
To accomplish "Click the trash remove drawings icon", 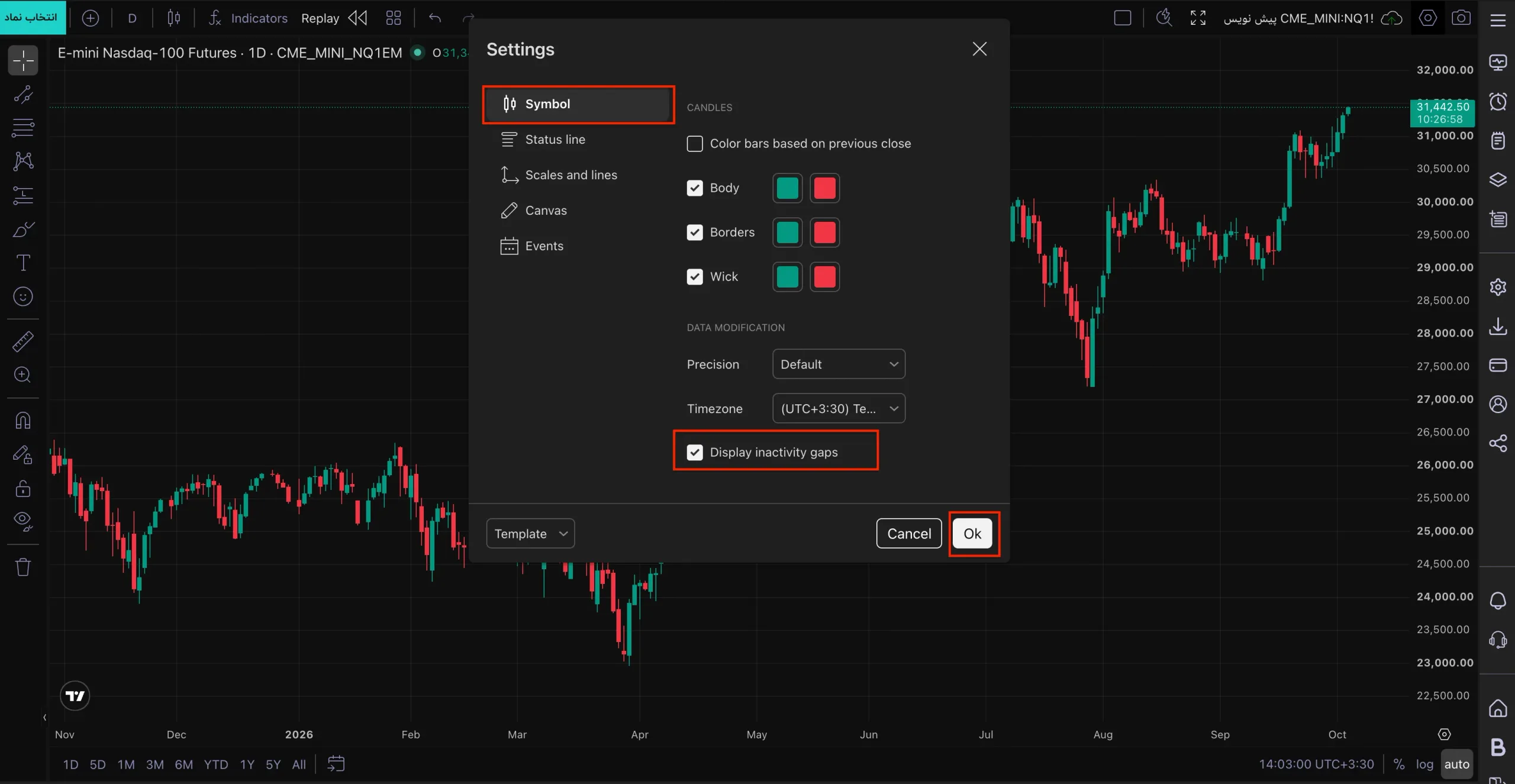I will click(x=23, y=567).
